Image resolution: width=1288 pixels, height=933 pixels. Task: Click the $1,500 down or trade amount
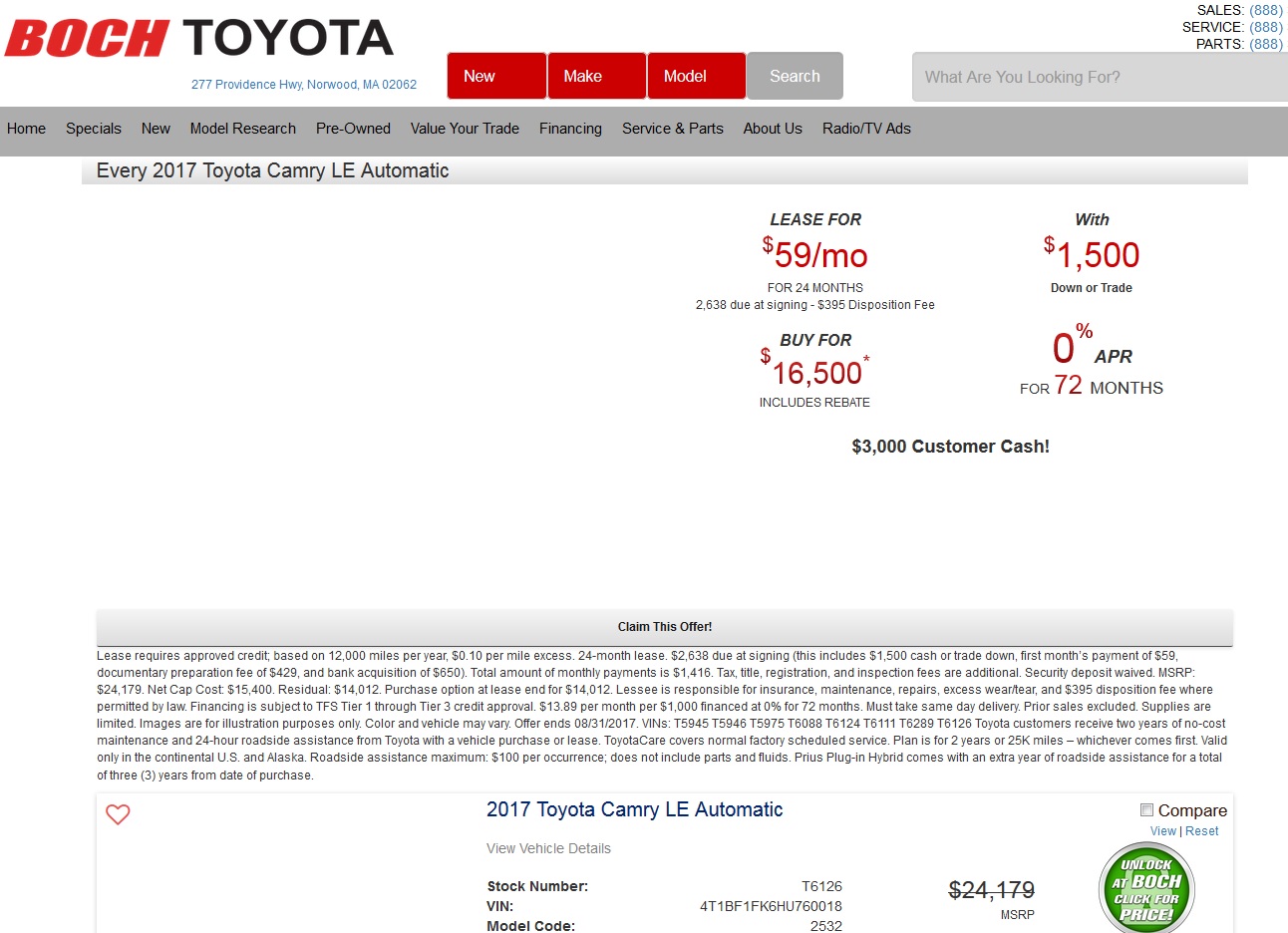point(1092,254)
